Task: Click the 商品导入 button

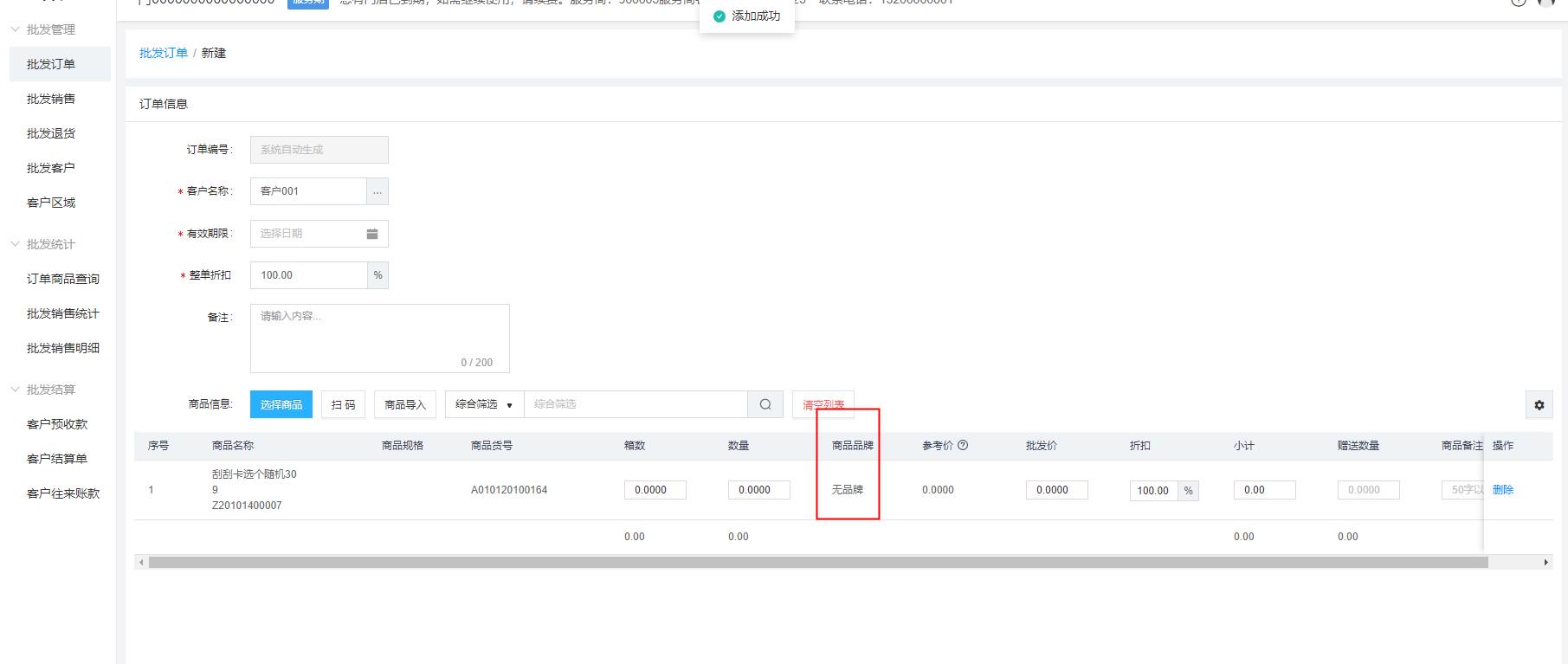Action: click(x=404, y=404)
